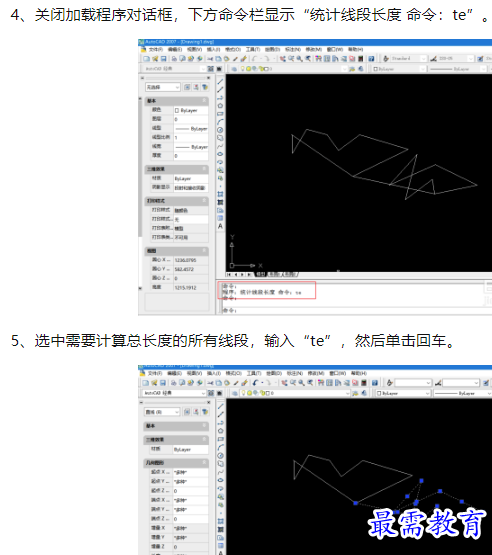Open the layer list dropdown in step 4 screenshot
The image size is (492, 555).
pos(294,69)
